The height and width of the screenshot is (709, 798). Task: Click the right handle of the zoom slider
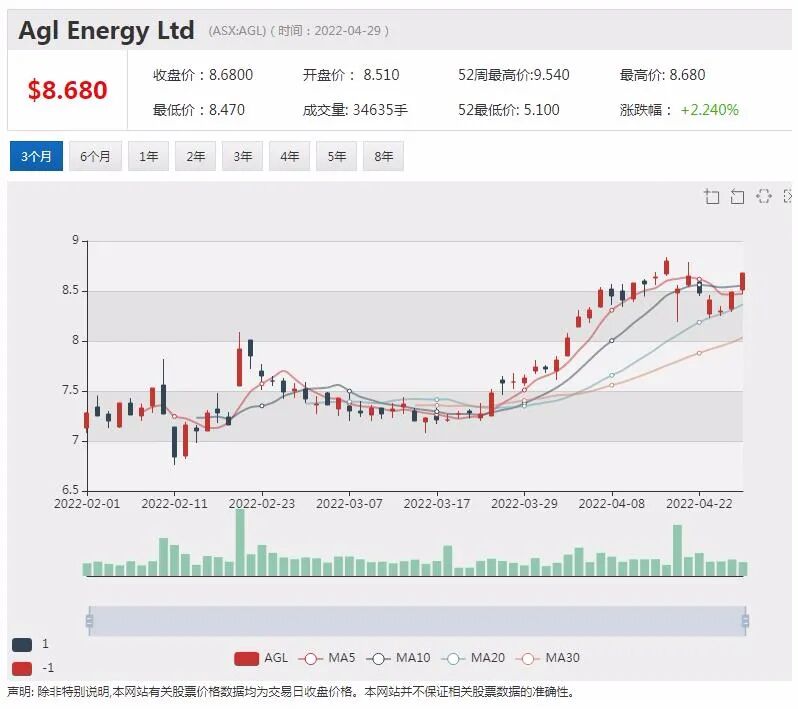coord(746,621)
